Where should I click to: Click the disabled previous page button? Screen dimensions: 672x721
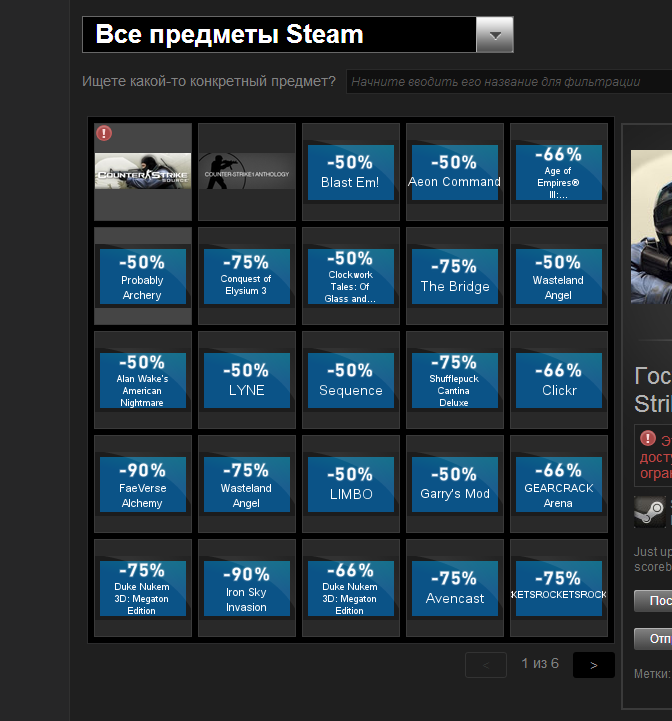tap(486, 665)
